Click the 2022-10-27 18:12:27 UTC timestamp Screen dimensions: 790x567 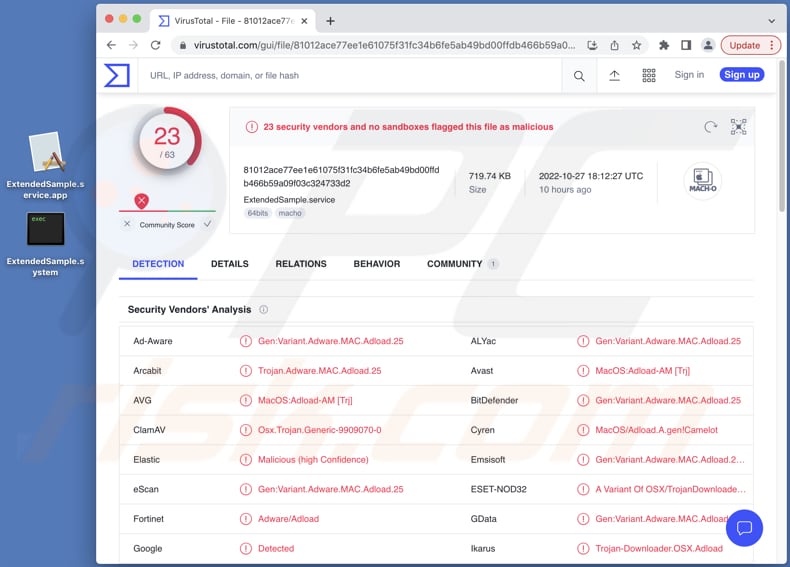click(x=591, y=176)
